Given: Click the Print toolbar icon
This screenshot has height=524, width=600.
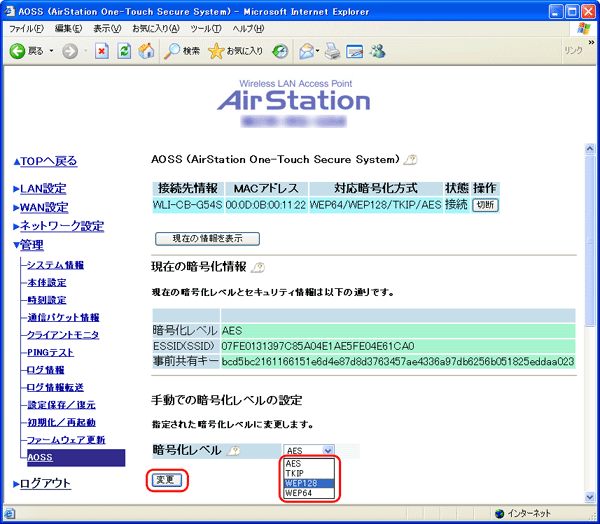Looking at the screenshot, I should [x=332, y=50].
